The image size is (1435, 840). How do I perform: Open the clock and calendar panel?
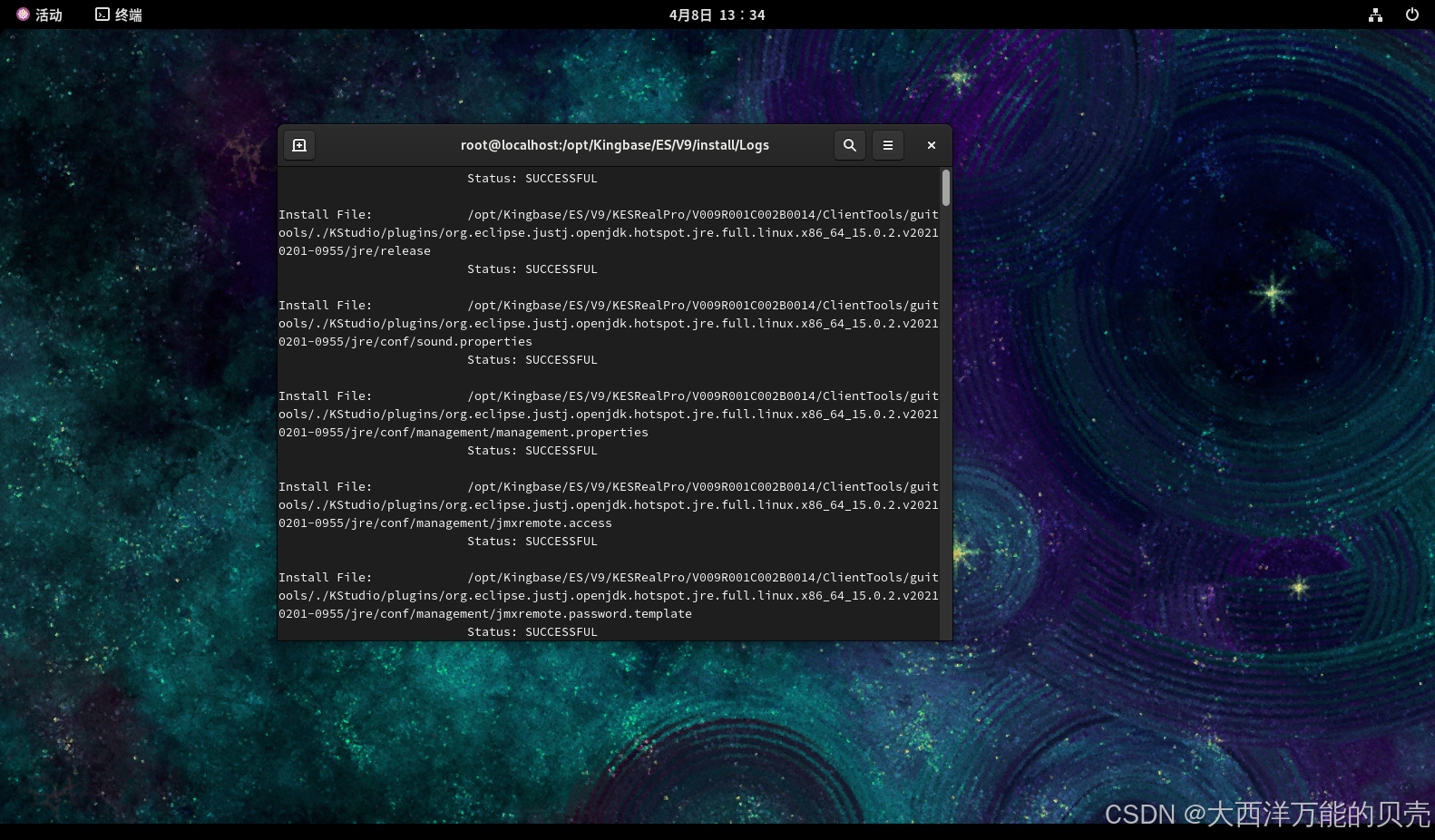click(717, 15)
